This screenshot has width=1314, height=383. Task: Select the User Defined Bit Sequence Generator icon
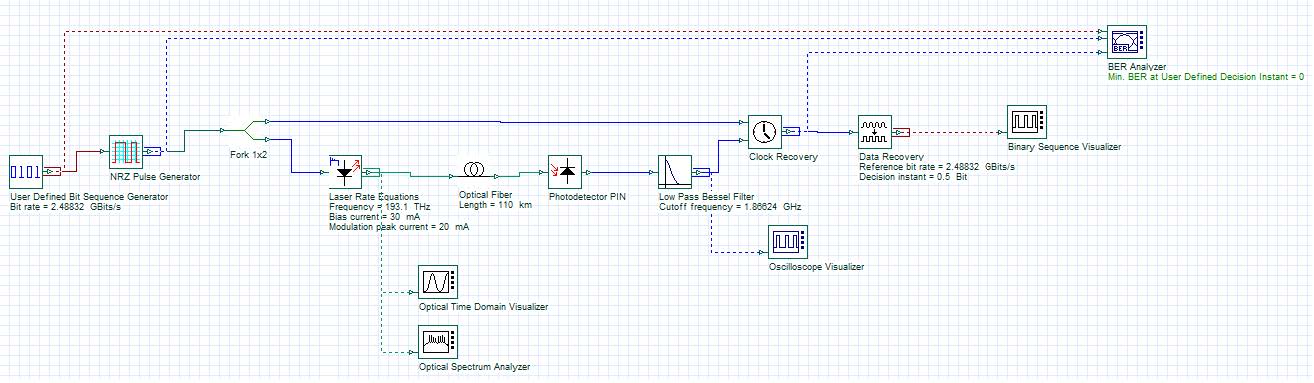(25, 172)
